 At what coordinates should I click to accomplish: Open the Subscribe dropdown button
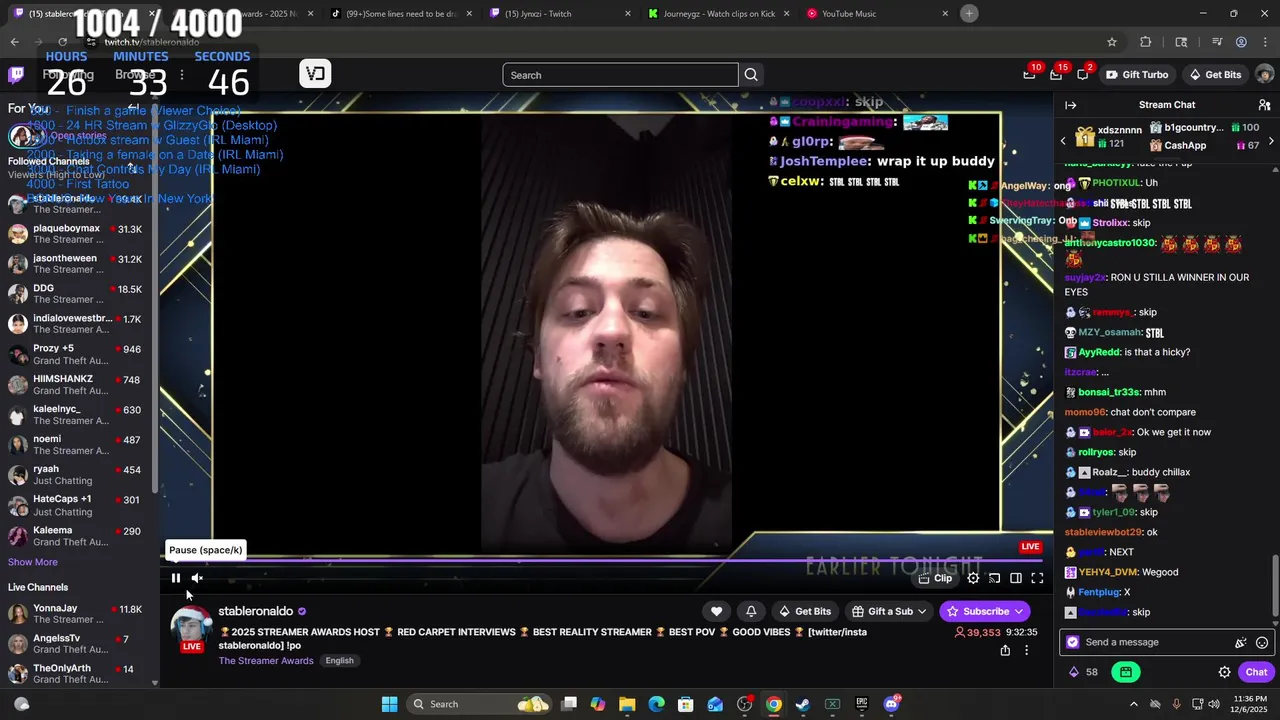coord(985,611)
